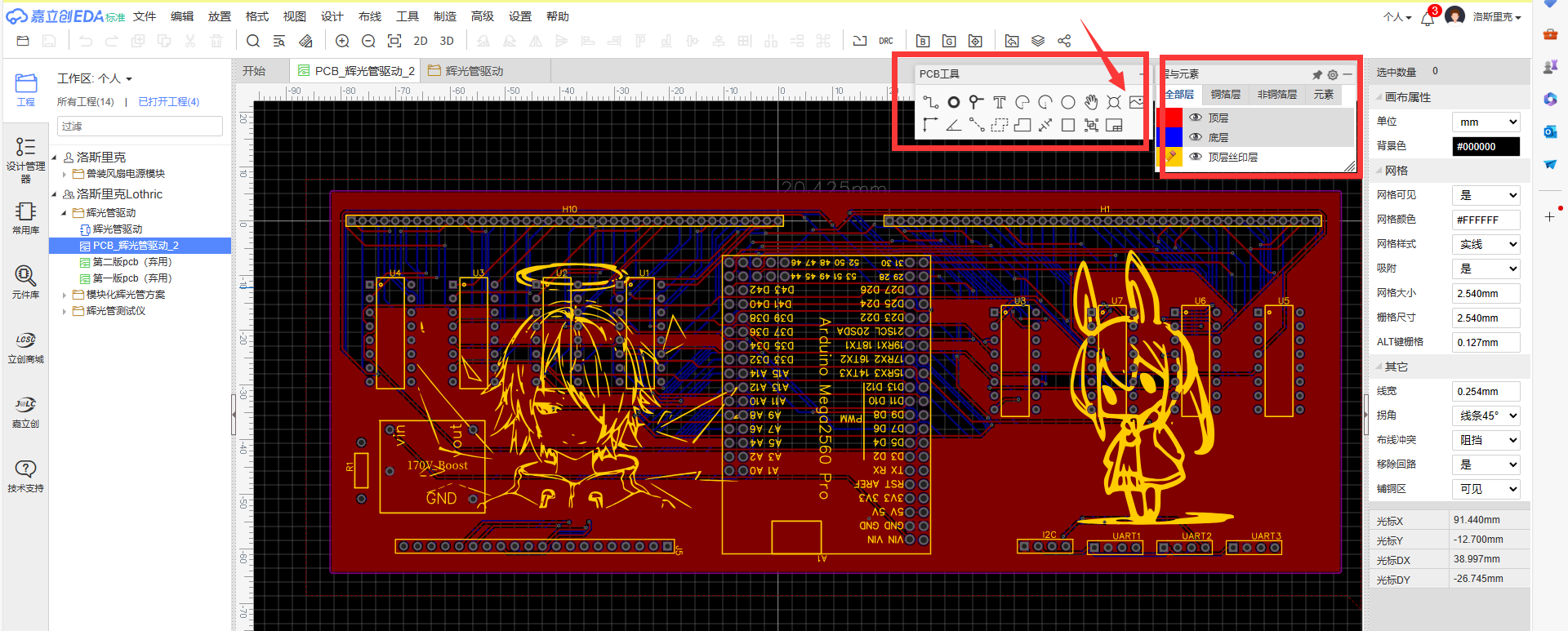
Task: Switch to 3D preview
Action: (447, 41)
